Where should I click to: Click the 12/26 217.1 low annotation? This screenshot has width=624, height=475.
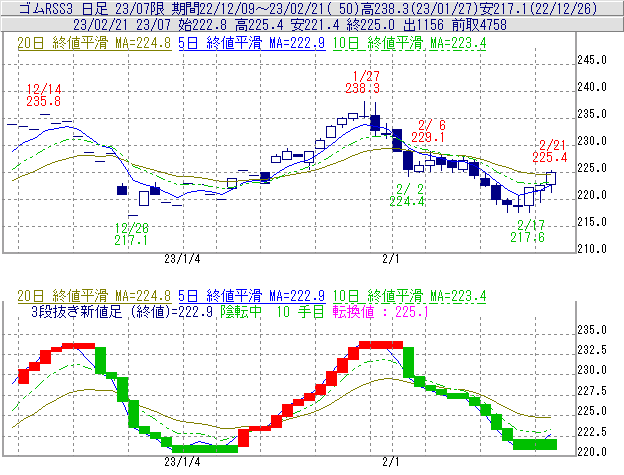pyautogui.click(x=131, y=234)
